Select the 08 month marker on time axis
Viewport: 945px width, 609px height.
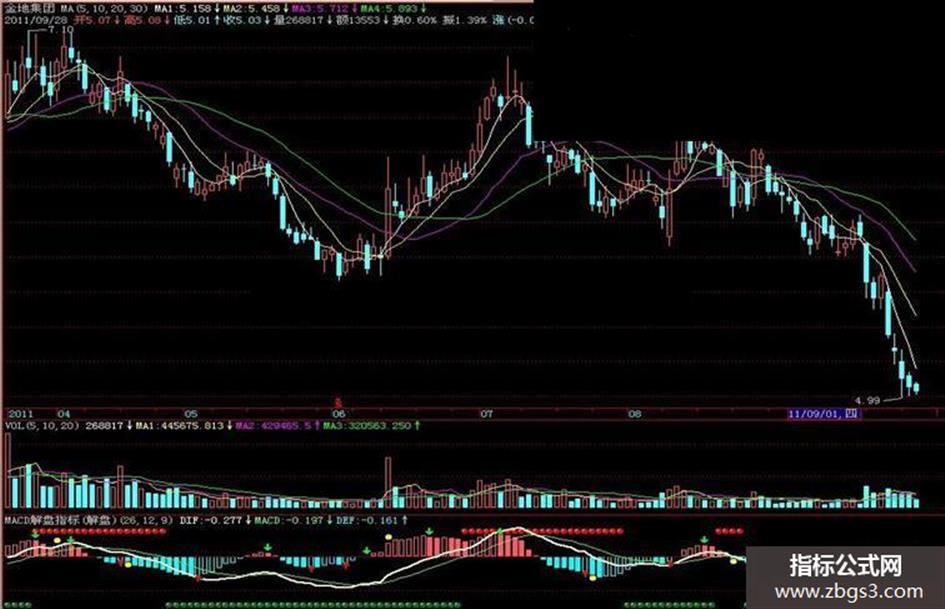(635, 414)
